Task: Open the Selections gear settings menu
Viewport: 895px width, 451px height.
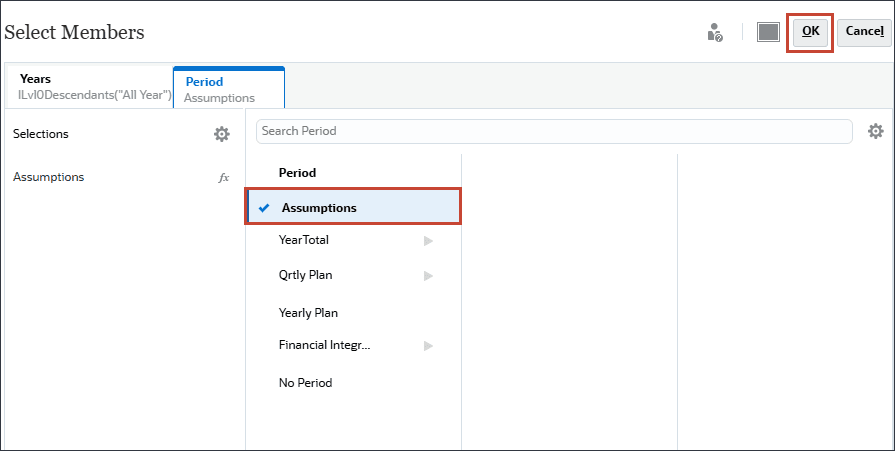Action: pyautogui.click(x=222, y=134)
